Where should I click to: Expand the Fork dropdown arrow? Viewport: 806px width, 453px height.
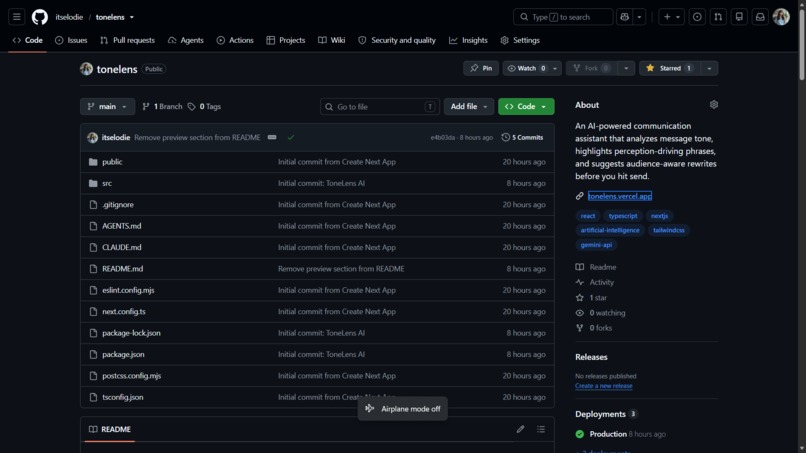[x=626, y=68]
